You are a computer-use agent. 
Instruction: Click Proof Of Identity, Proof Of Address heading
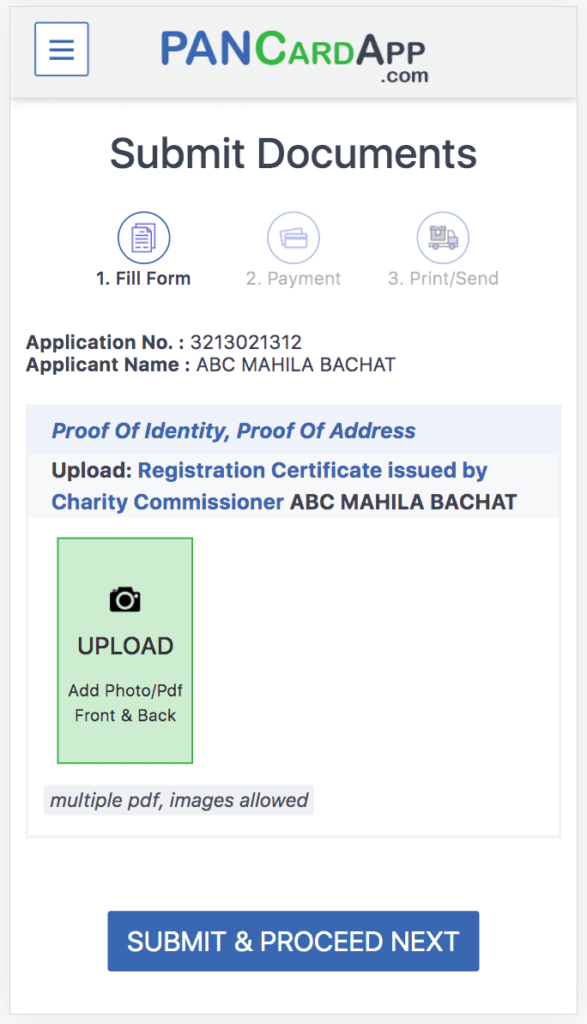[x=234, y=431]
